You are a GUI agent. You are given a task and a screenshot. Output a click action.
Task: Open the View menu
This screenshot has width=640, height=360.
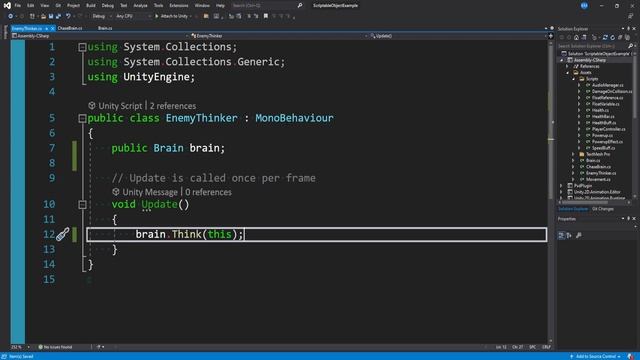click(44, 6)
